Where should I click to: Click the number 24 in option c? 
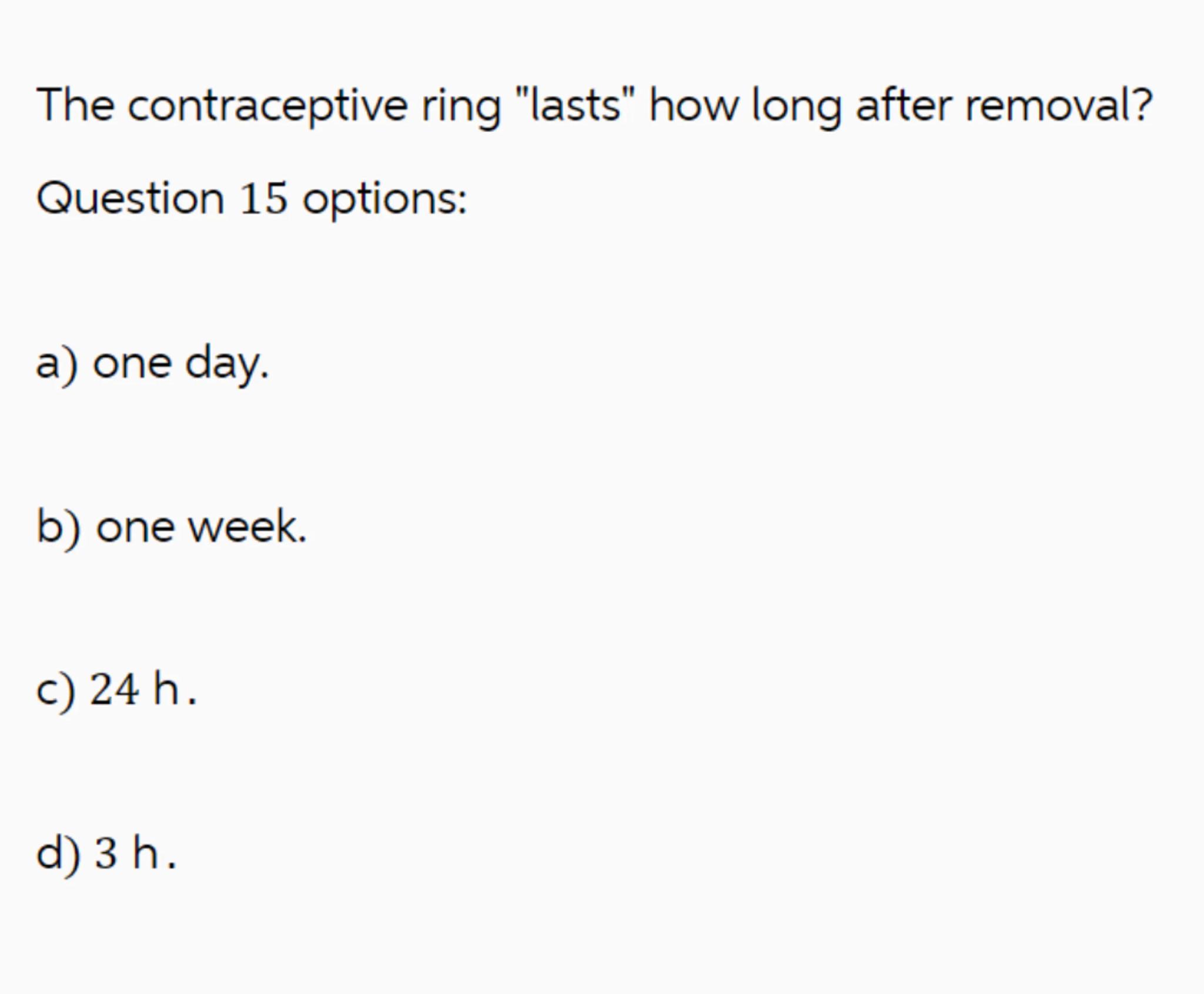click(x=115, y=690)
